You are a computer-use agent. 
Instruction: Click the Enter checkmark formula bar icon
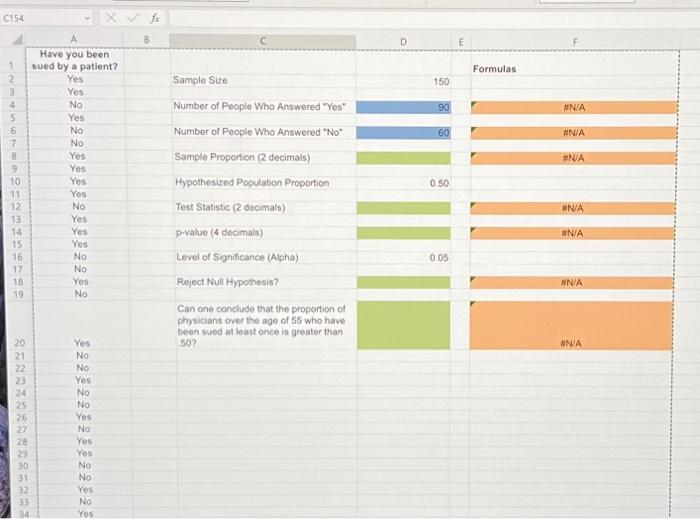tap(133, 18)
